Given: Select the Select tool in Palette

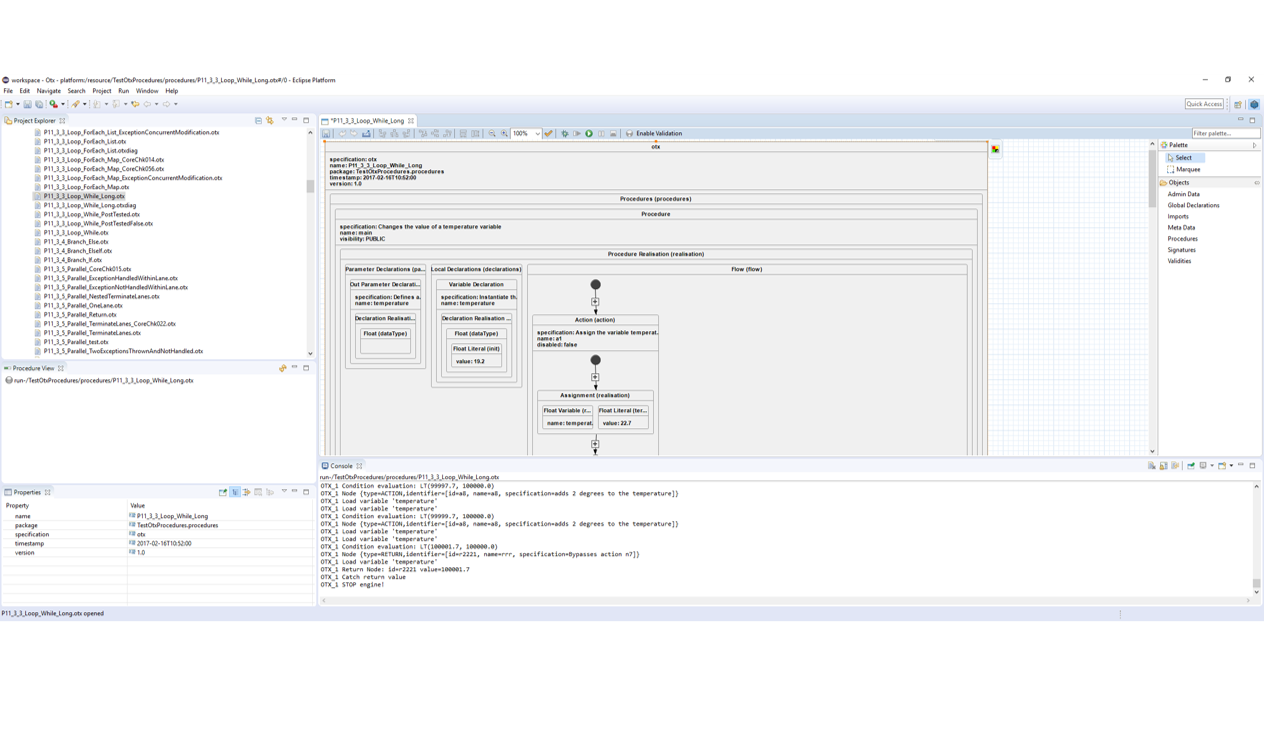Looking at the screenshot, I should click(1184, 157).
